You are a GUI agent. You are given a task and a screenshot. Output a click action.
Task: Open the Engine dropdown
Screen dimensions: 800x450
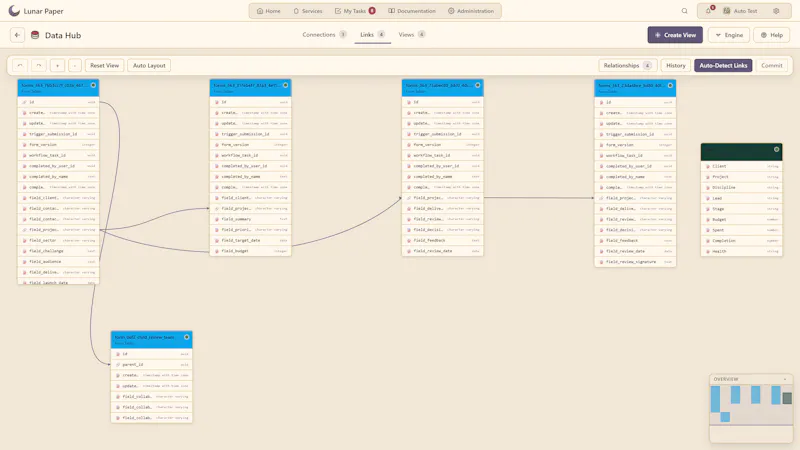tap(729, 35)
